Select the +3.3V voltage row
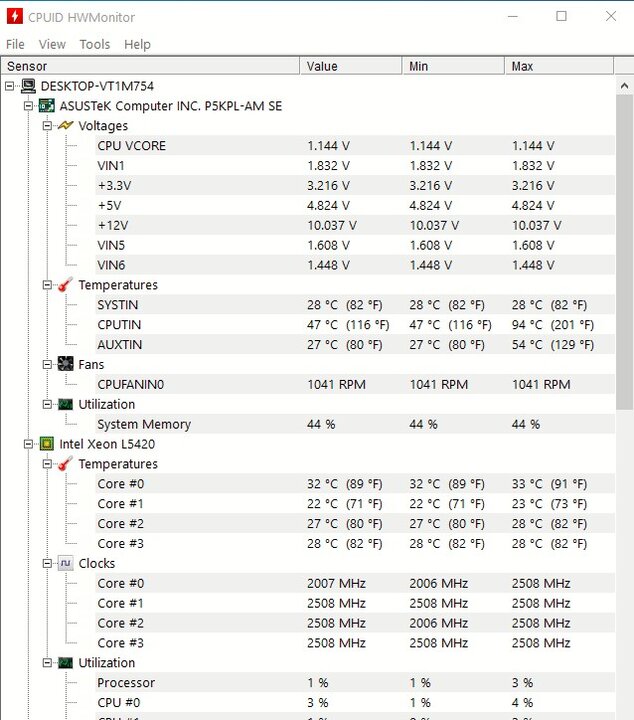This screenshot has height=720, width=634. (x=354, y=186)
